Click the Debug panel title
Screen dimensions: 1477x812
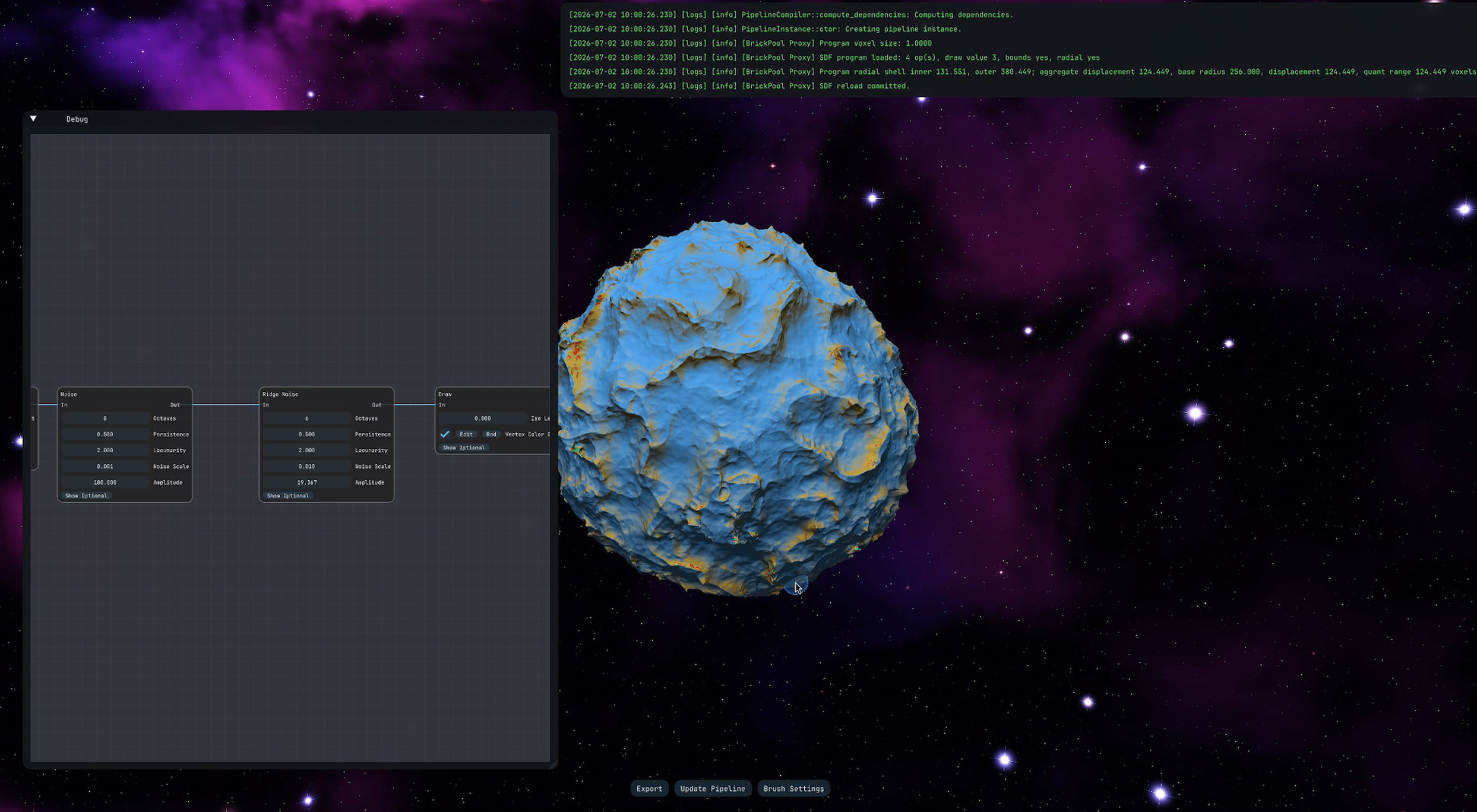(x=77, y=119)
